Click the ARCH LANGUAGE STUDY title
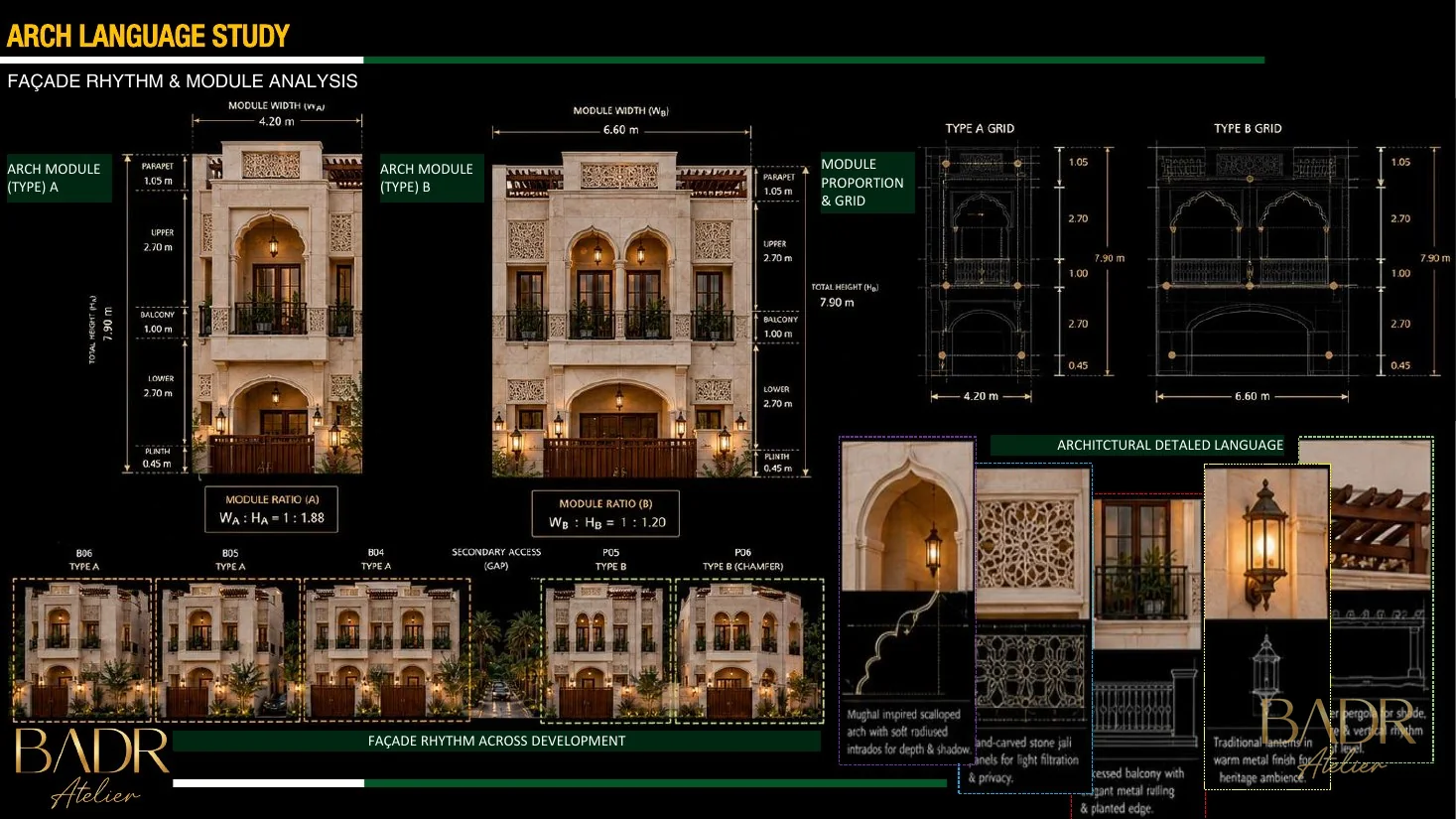This screenshot has width=1456, height=819. (148, 37)
